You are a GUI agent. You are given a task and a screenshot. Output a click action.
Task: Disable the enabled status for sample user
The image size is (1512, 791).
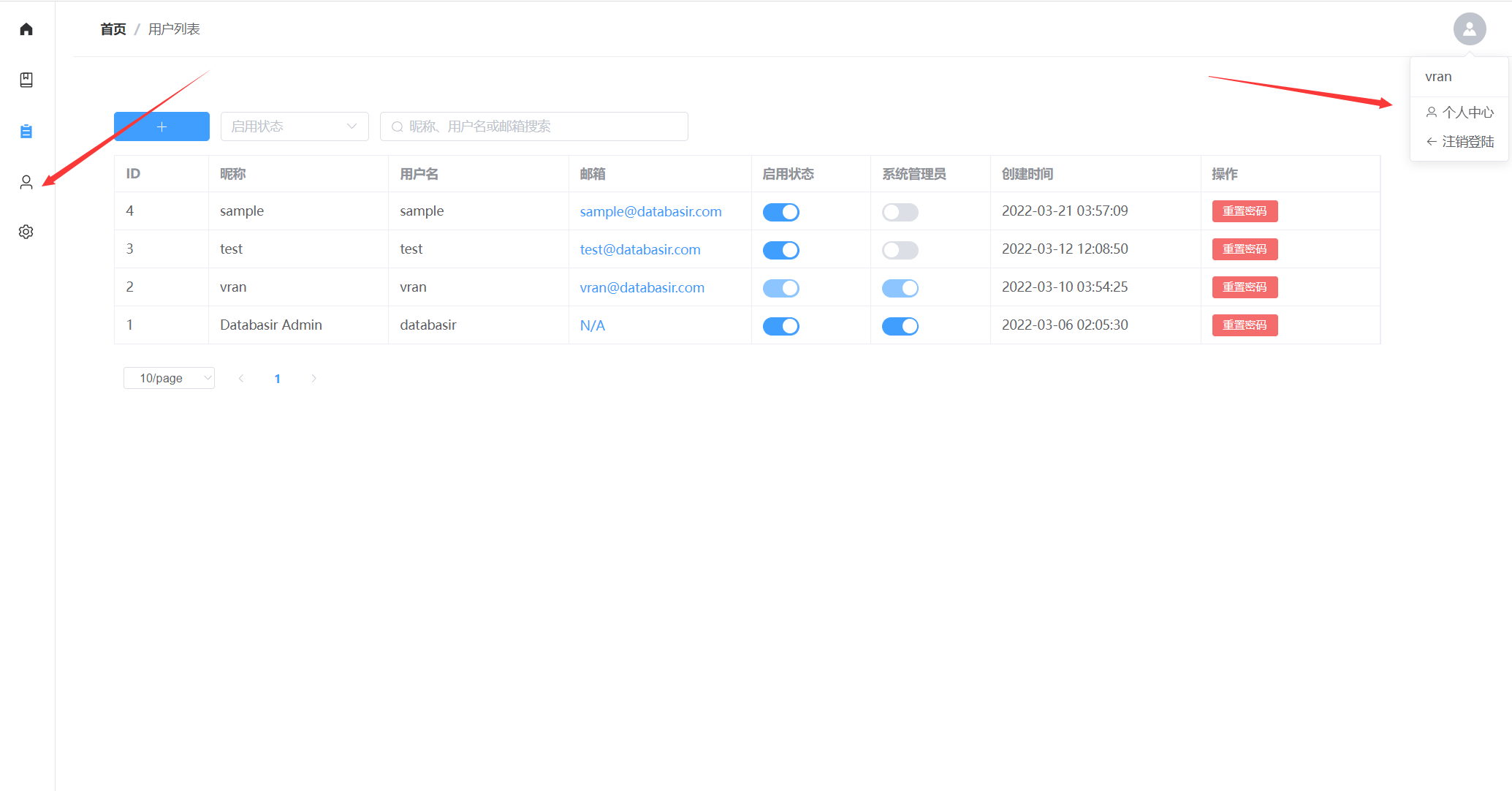tap(780, 212)
